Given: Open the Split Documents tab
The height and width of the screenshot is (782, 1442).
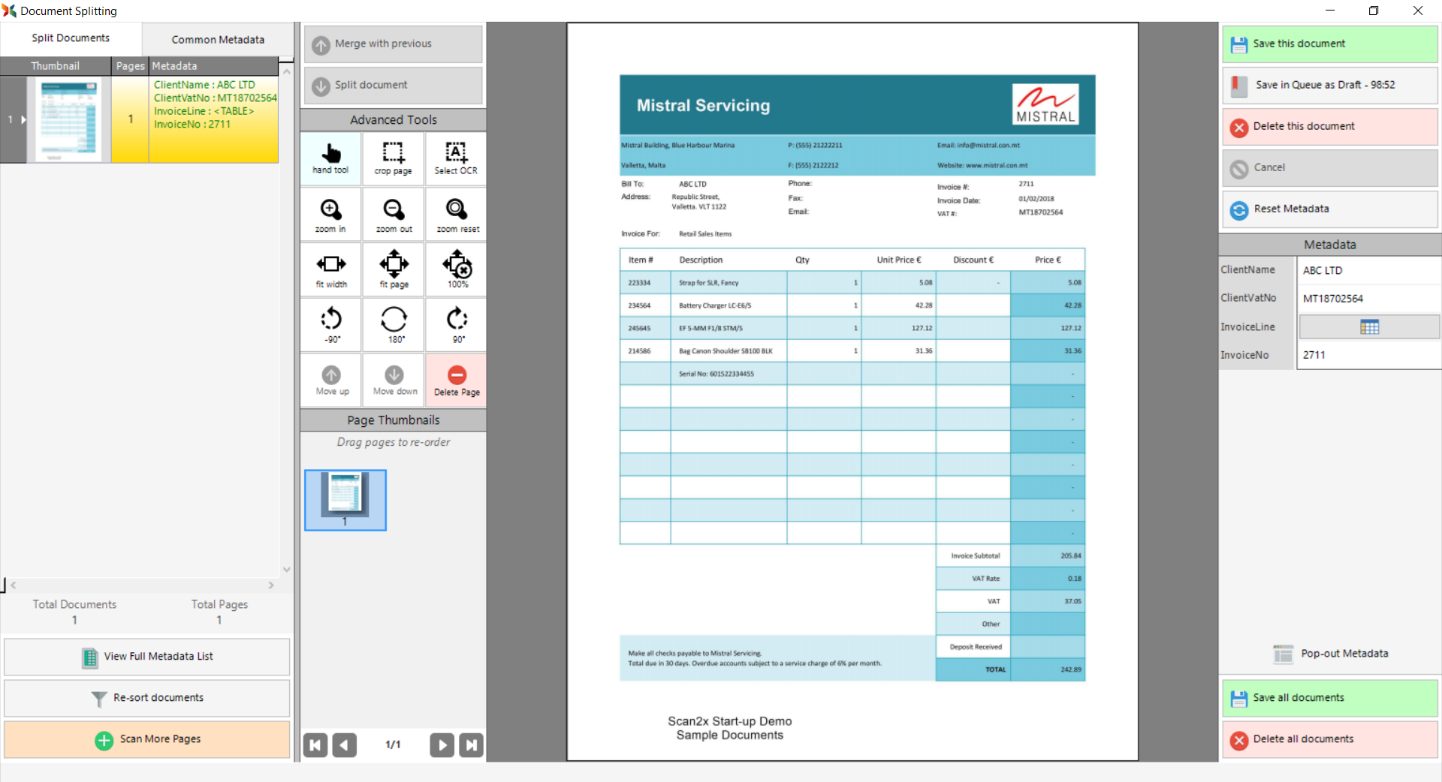Looking at the screenshot, I should point(71,38).
